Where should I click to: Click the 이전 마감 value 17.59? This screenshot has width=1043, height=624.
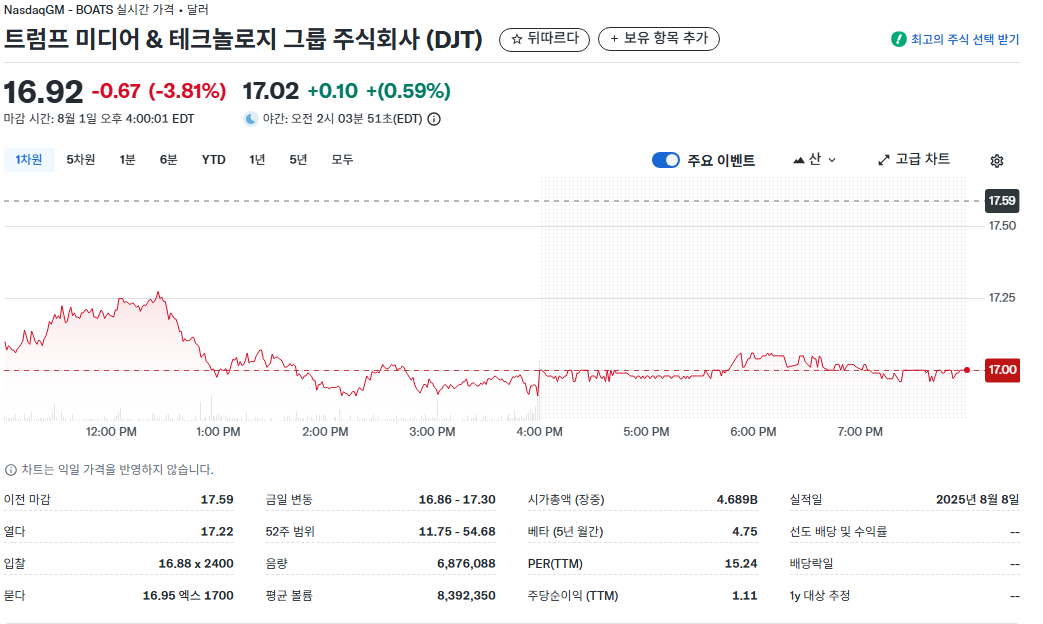217,500
